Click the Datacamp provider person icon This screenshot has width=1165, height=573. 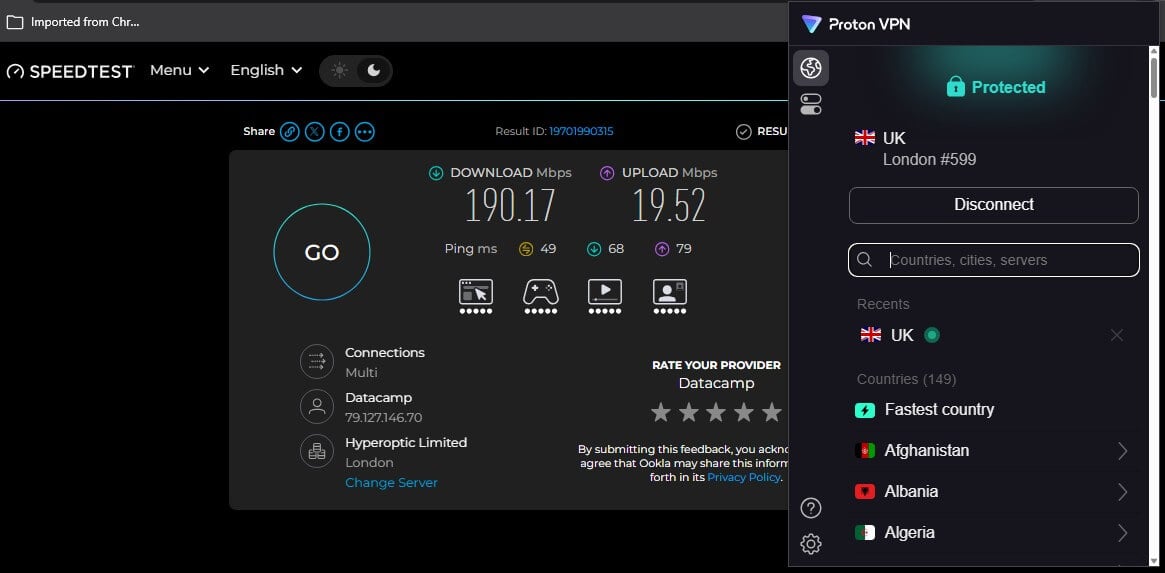click(x=317, y=407)
